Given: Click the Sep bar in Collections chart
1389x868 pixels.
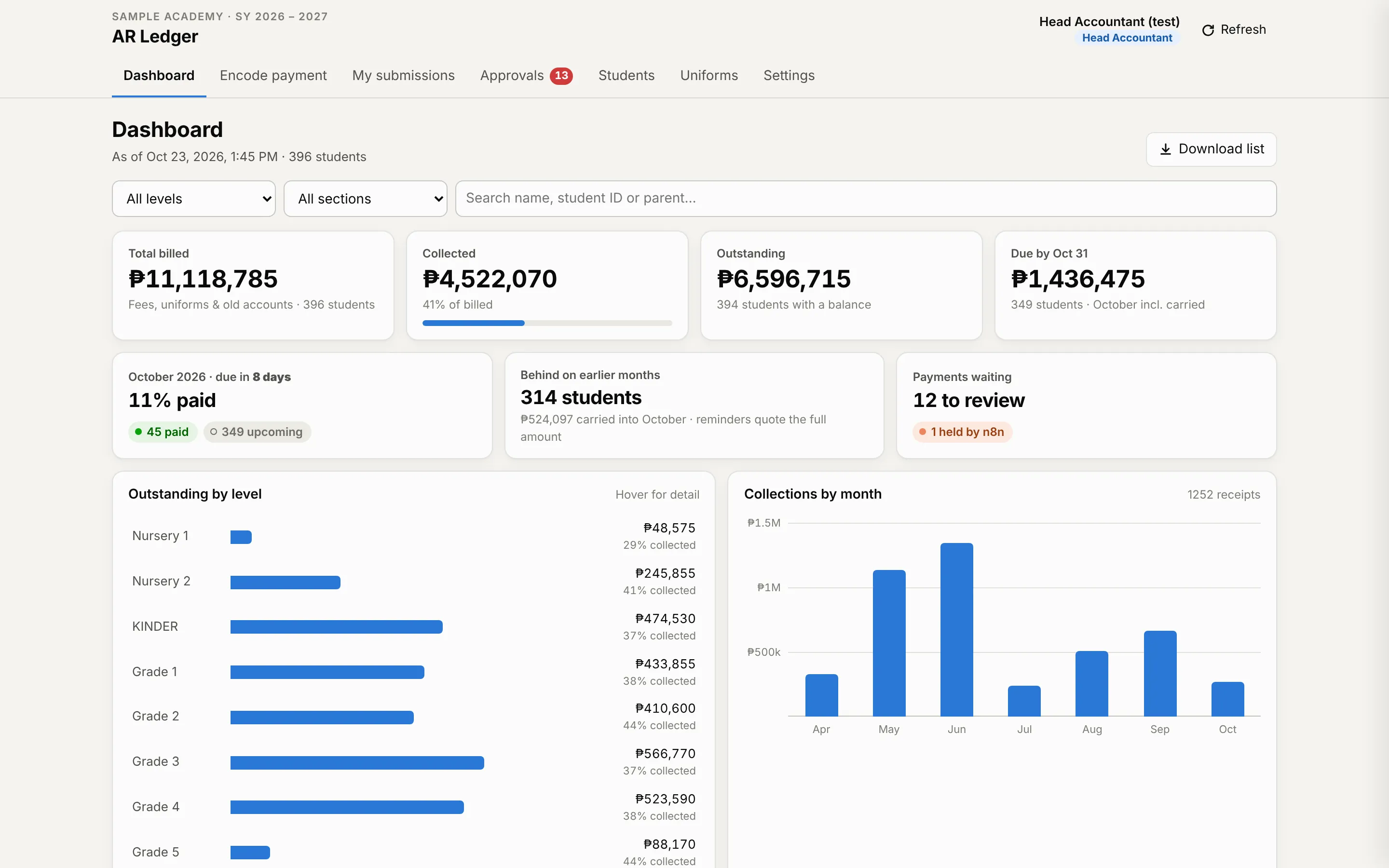Looking at the screenshot, I should tap(1160, 673).
